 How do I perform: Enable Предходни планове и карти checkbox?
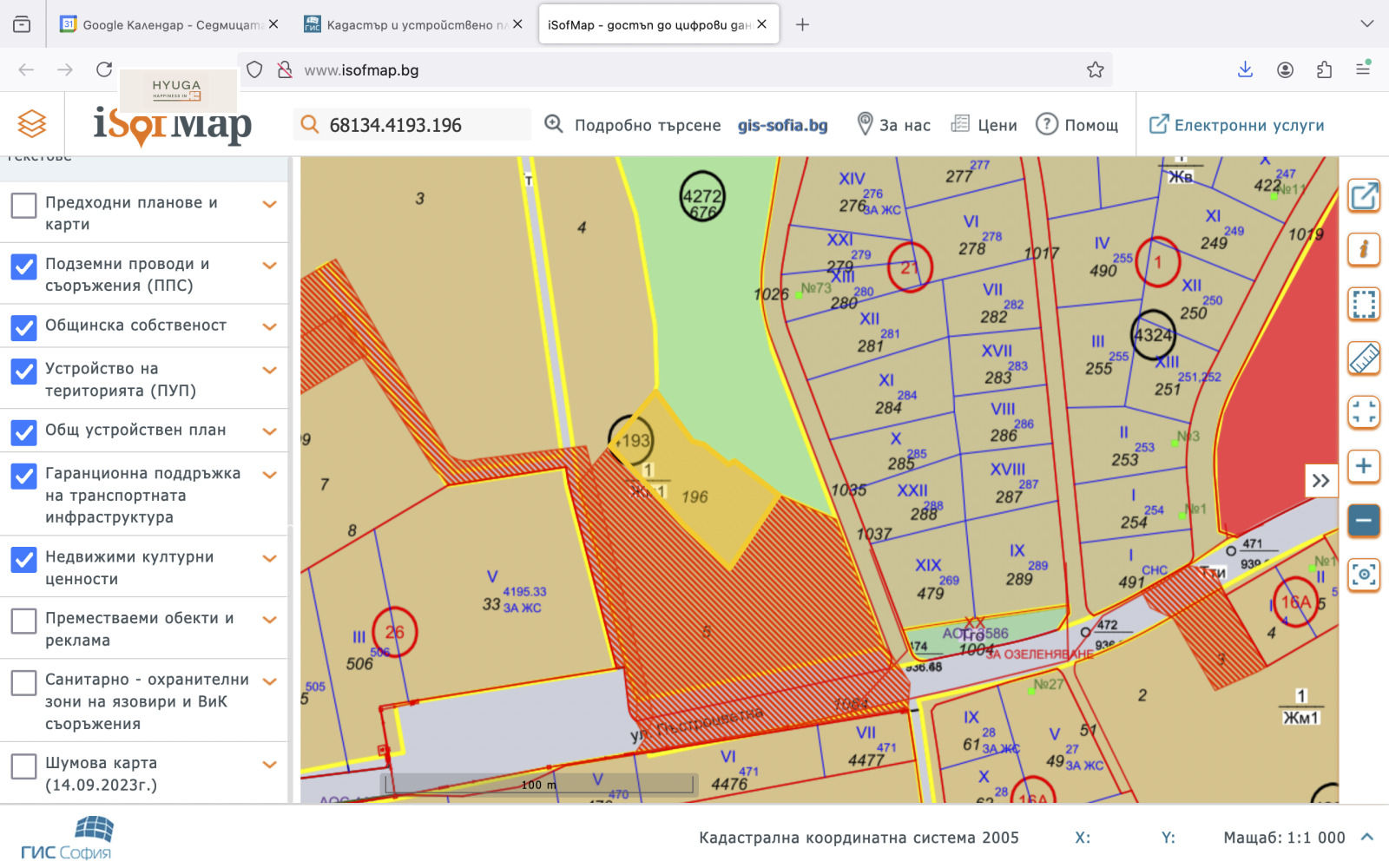[x=23, y=206]
